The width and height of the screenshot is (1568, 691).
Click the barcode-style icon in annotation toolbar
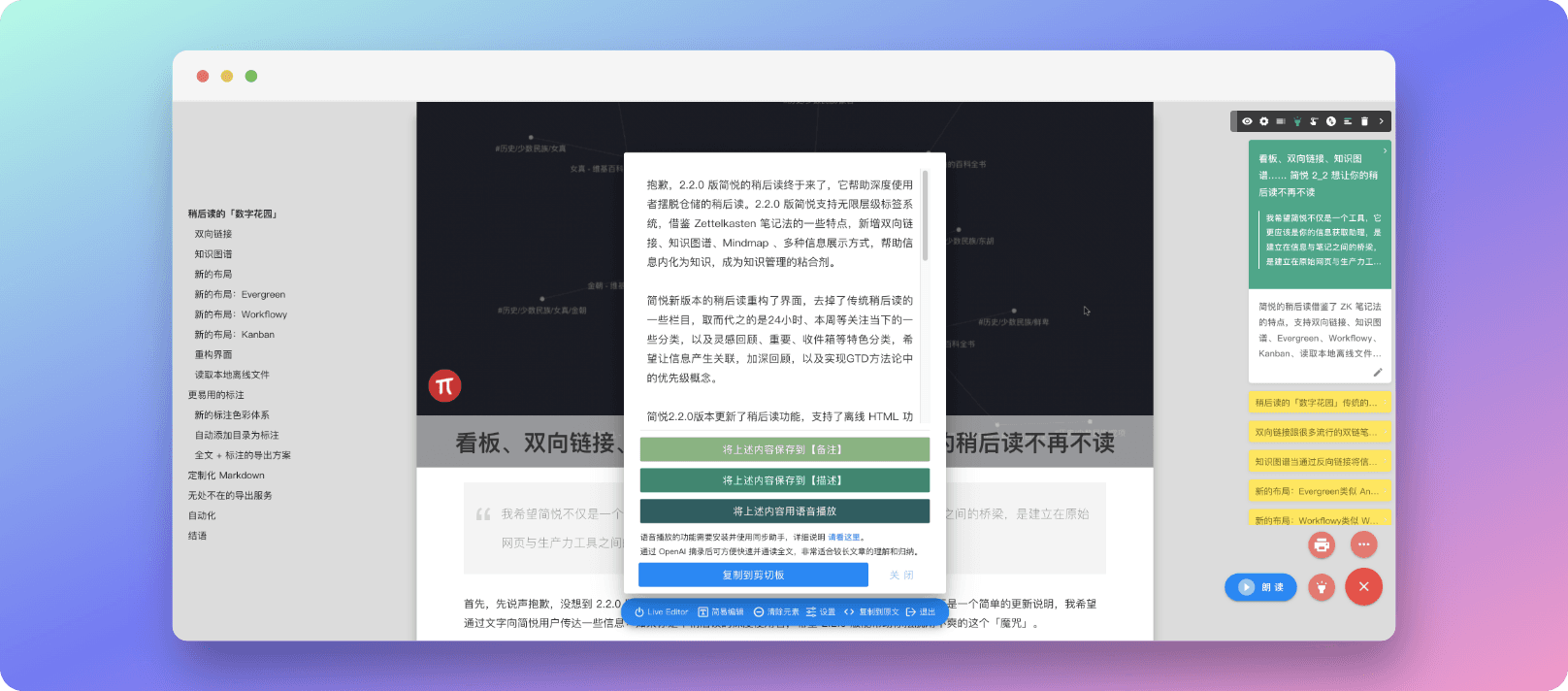(x=1281, y=121)
